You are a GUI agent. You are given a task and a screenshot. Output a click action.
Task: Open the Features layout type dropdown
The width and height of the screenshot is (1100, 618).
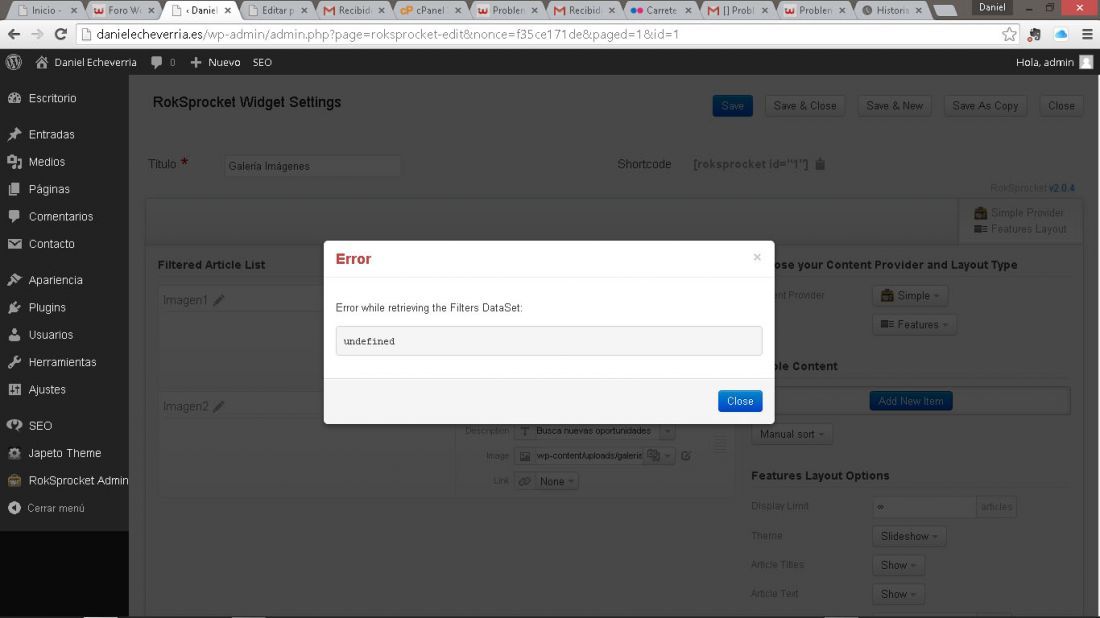(914, 325)
